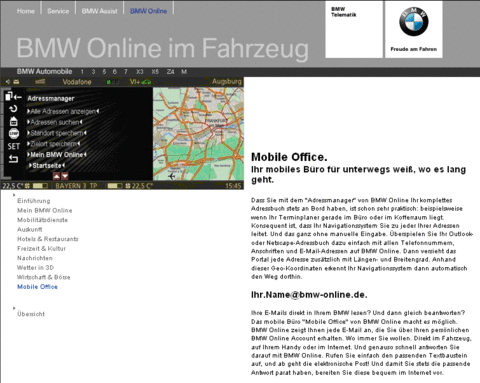
Task: Click the speaker icon in iDrive status bar
Action: click(x=8, y=82)
